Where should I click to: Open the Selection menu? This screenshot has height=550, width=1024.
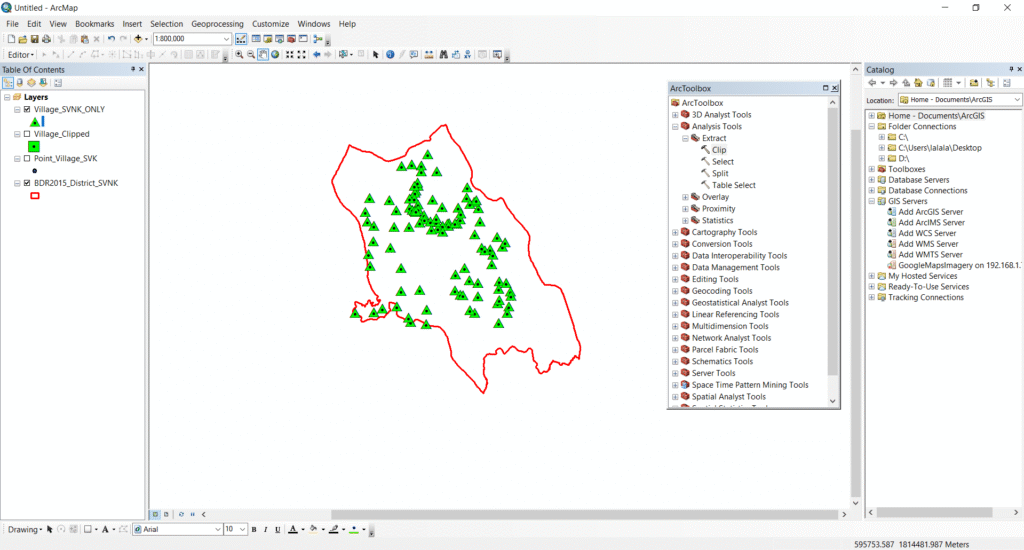[x=167, y=24]
